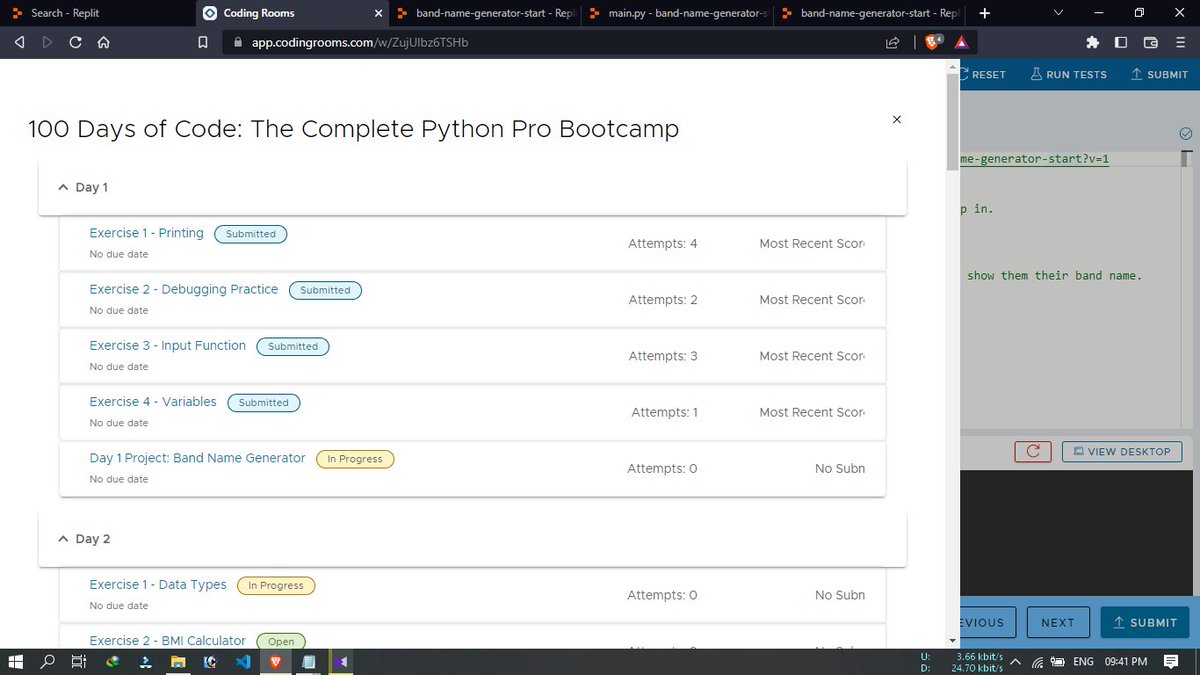Open Exercise 4 - Variables
Image resolution: width=1200 pixels, height=675 pixels.
click(153, 401)
